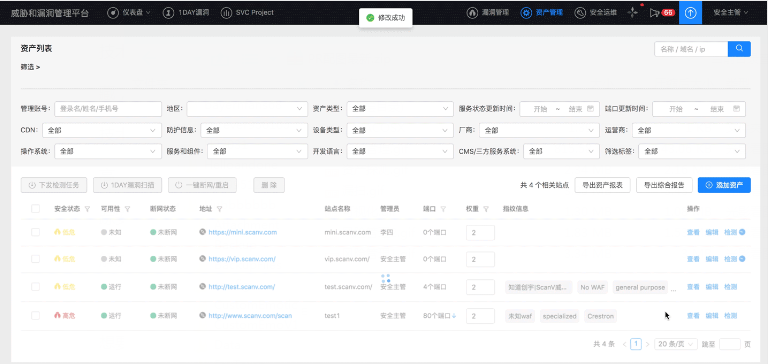
Task: Check the www.scanv.com/scan row checkbox
Action: tap(35, 315)
